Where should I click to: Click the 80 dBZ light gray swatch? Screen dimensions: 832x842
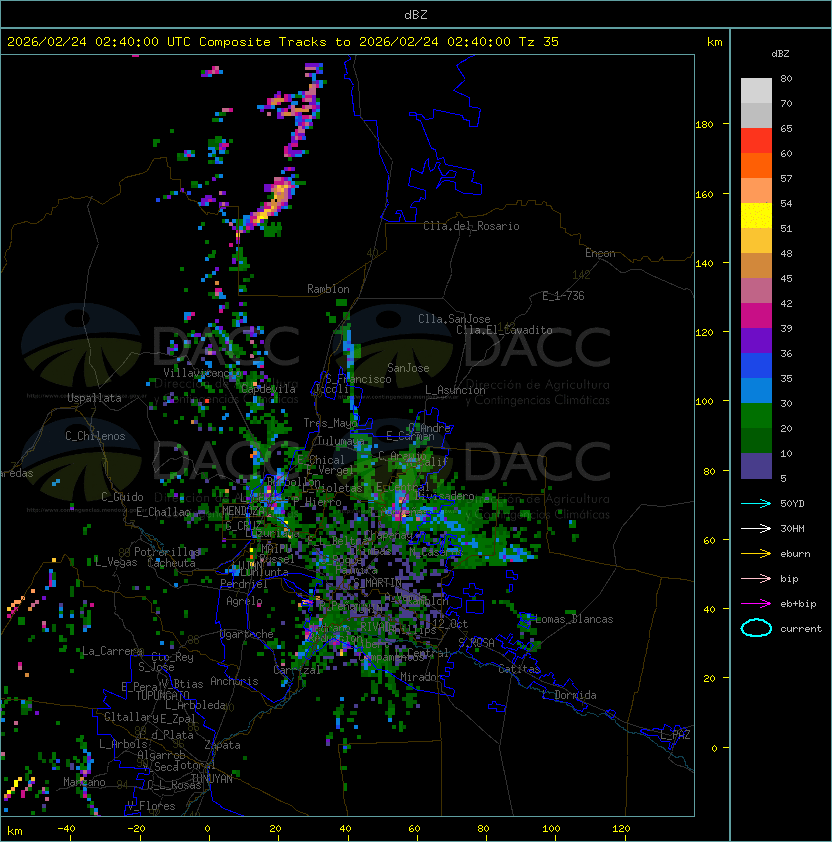pos(756,90)
